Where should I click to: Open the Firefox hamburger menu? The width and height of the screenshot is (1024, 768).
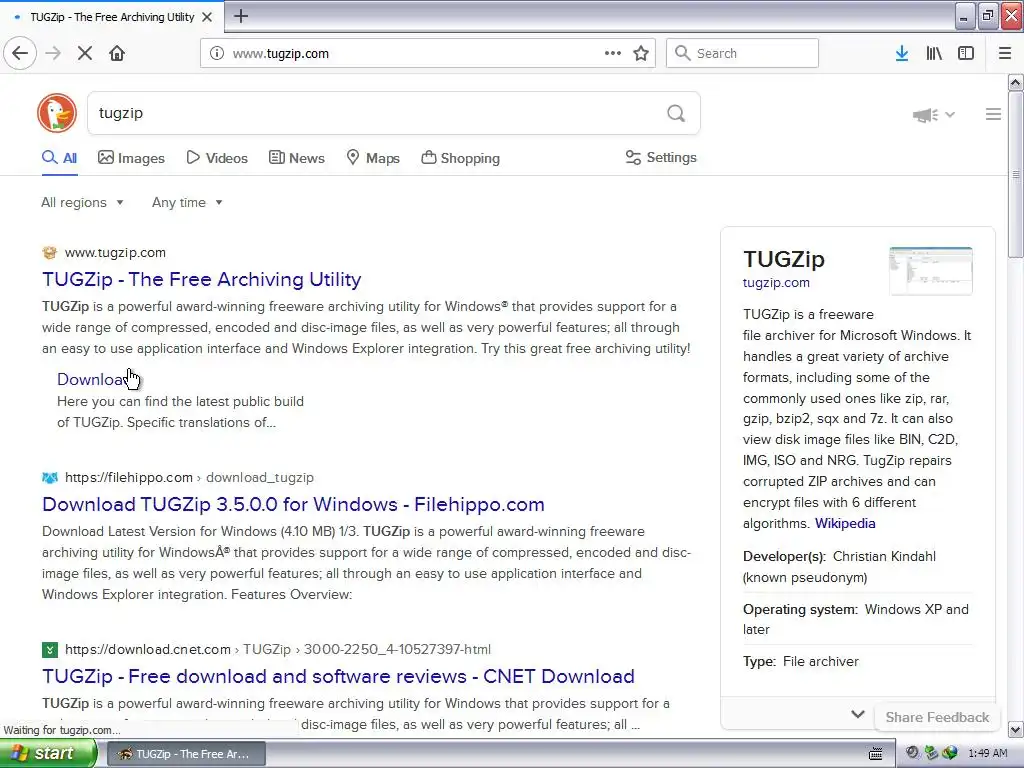click(1005, 53)
